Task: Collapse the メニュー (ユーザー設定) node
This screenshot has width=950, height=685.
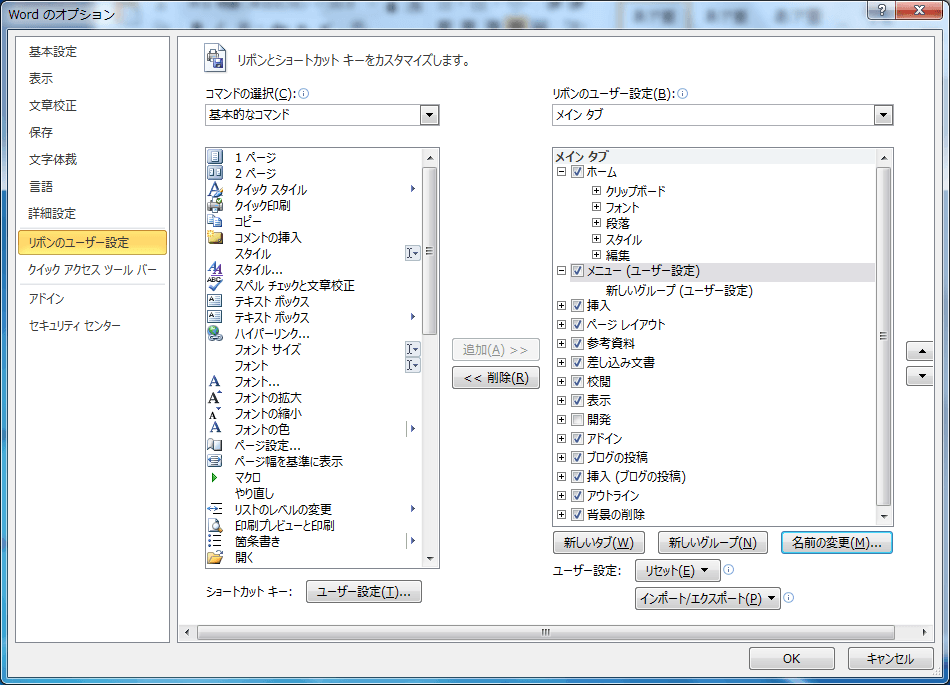Action: [x=562, y=271]
